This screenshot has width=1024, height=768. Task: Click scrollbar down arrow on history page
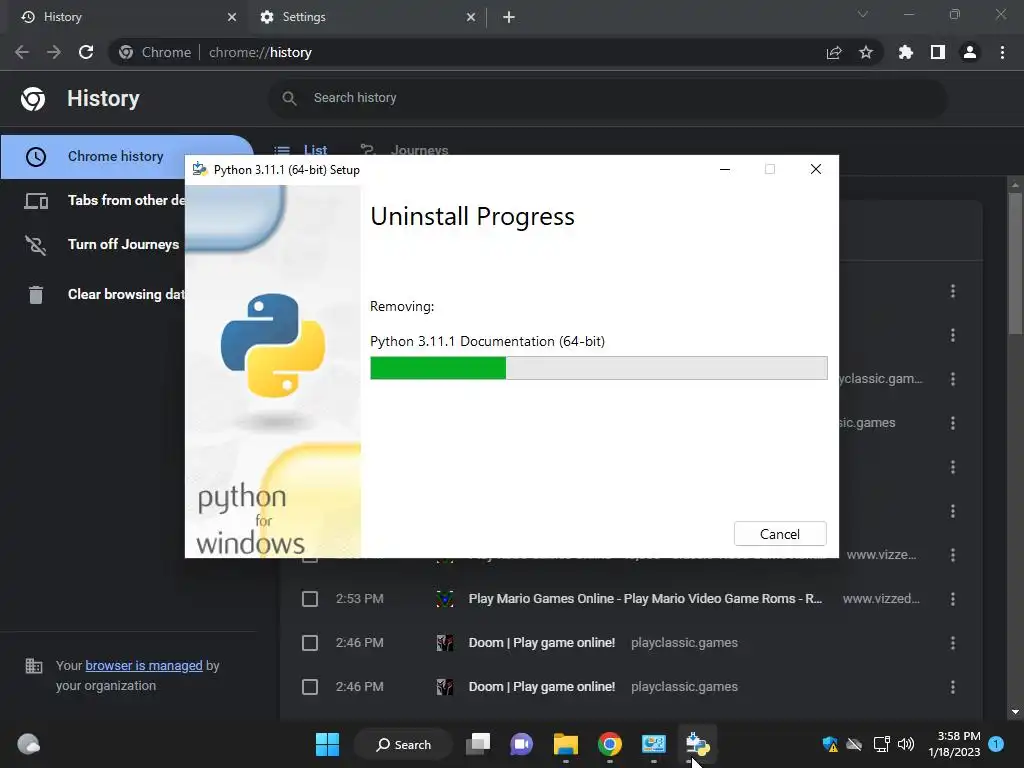(x=1015, y=712)
